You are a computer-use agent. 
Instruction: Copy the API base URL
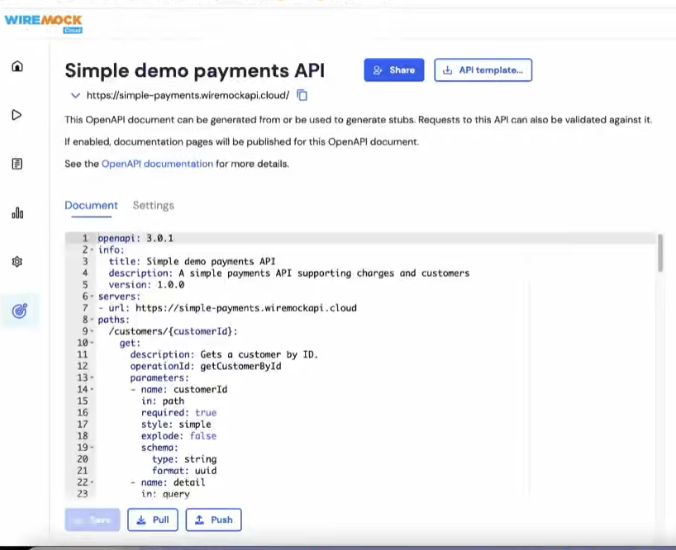[x=302, y=95]
